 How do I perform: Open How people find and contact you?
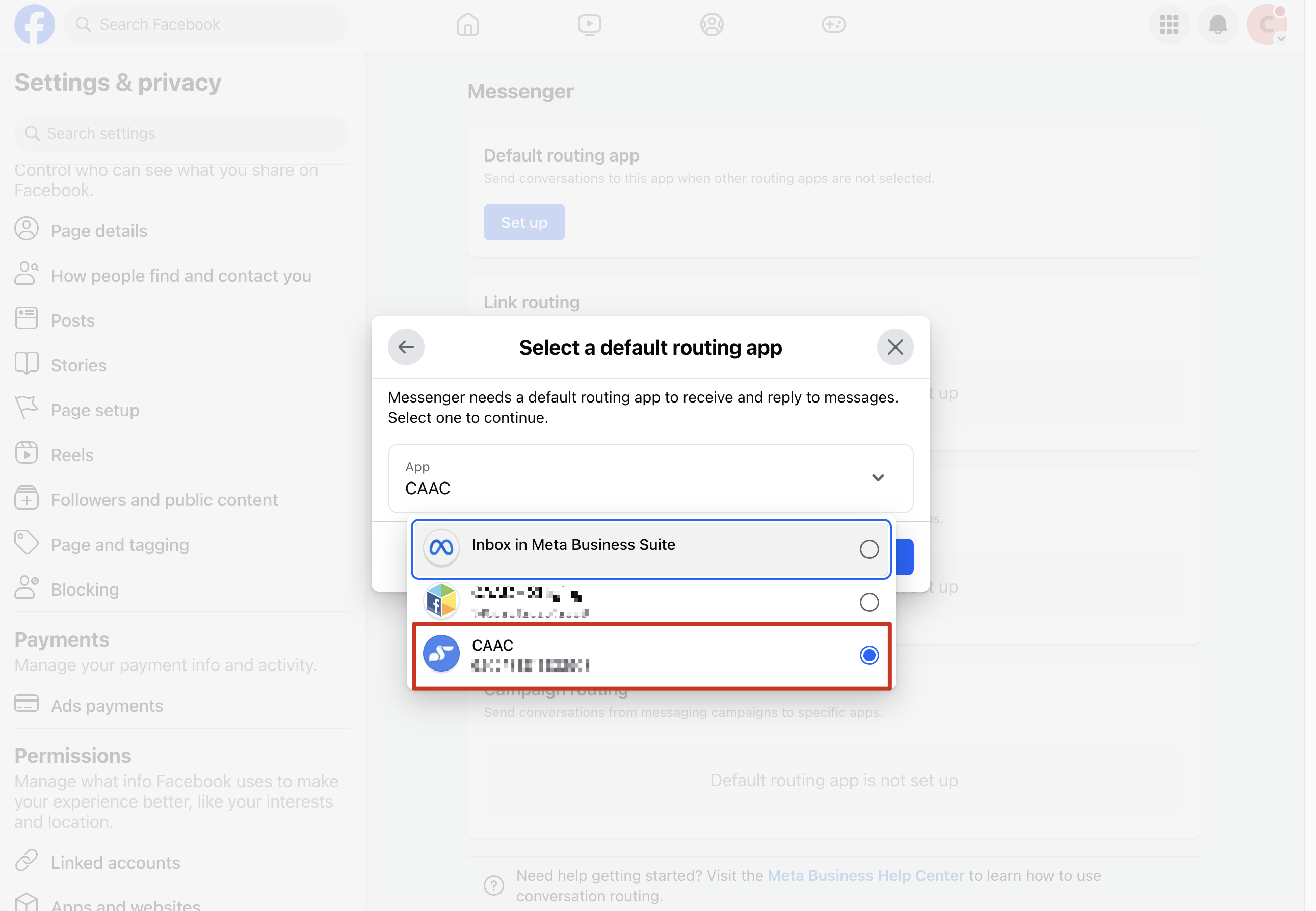coord(181,275)
